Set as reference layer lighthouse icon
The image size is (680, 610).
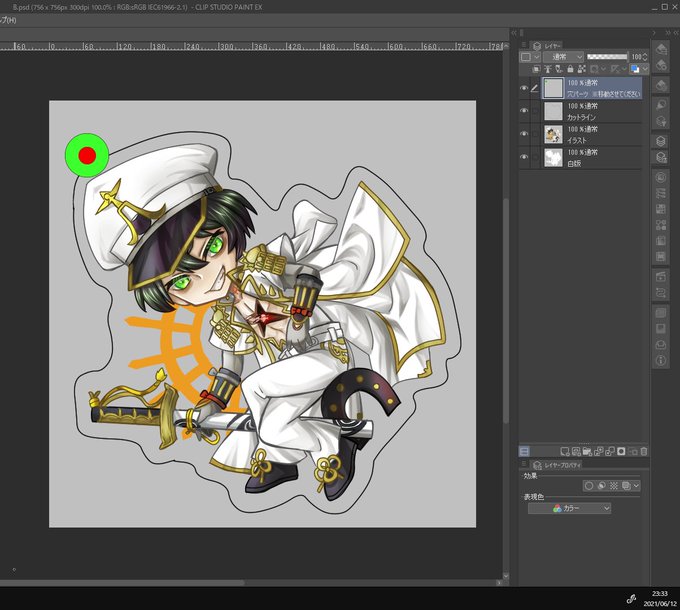click(548, 69)
